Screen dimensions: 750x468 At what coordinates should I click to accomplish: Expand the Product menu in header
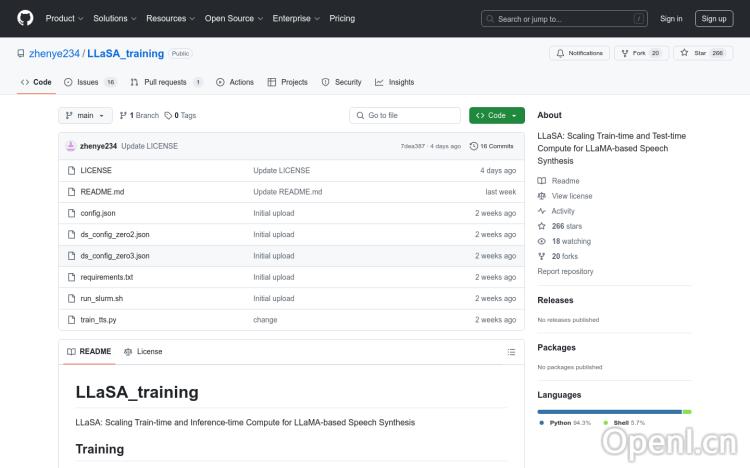[64, 18]
